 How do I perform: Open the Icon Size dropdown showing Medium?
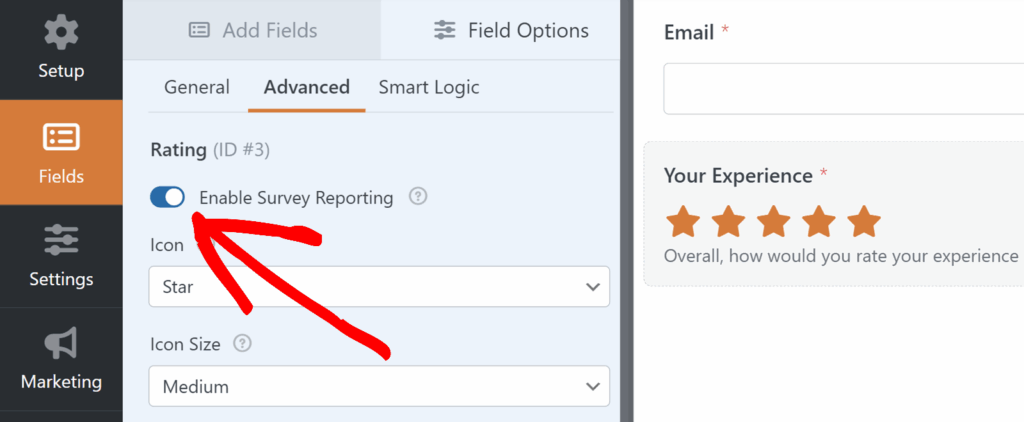[x=378, y=386]
